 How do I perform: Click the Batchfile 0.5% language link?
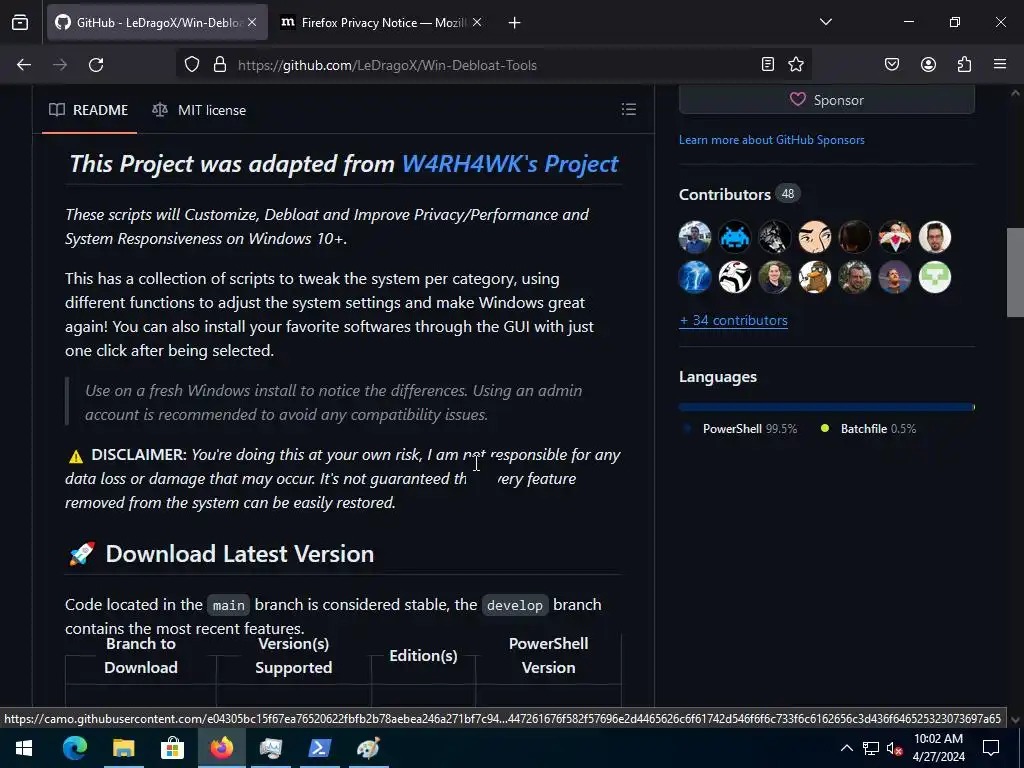869,428
